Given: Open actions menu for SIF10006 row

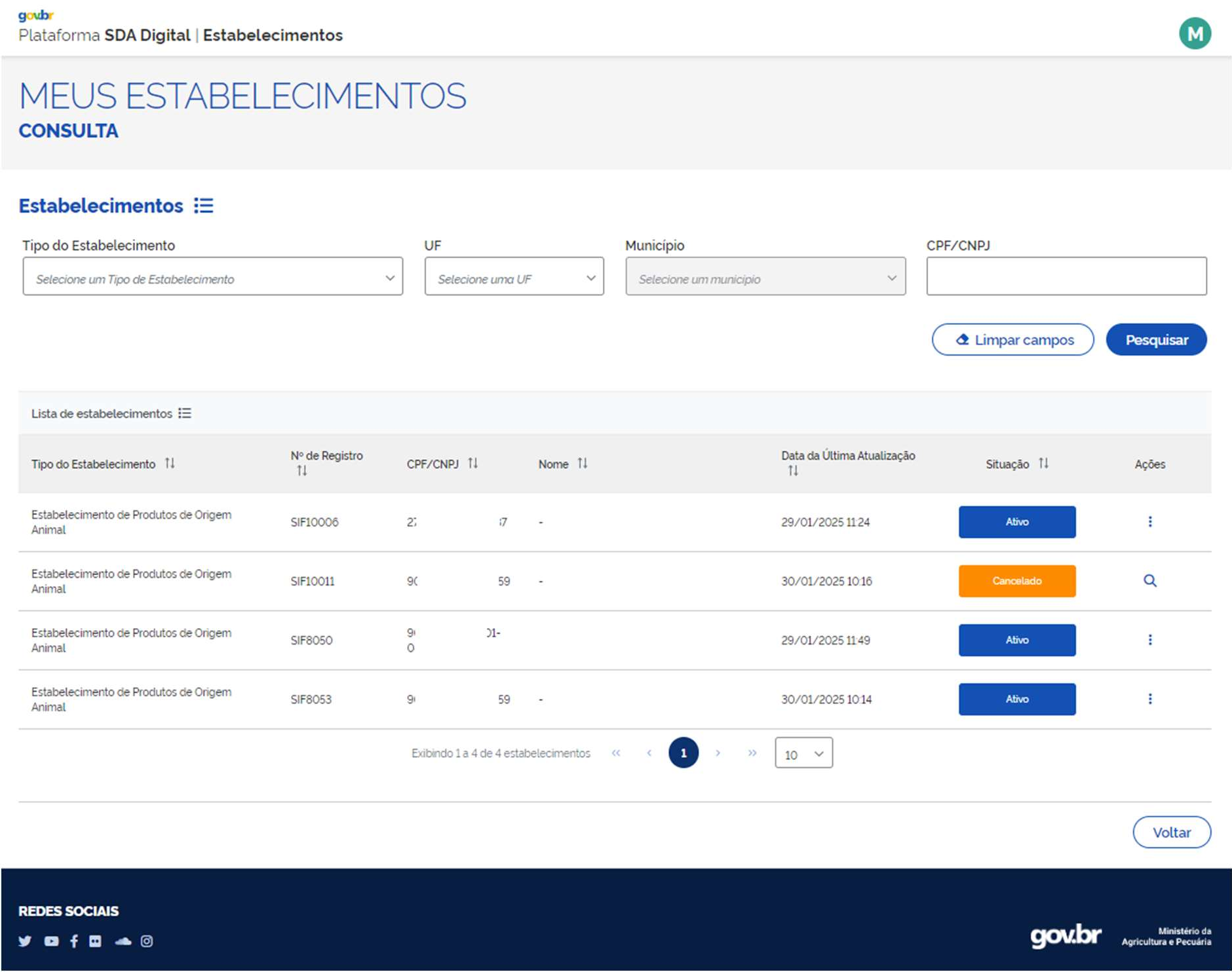Looking at the screenshot, I should click(1149, 521).
